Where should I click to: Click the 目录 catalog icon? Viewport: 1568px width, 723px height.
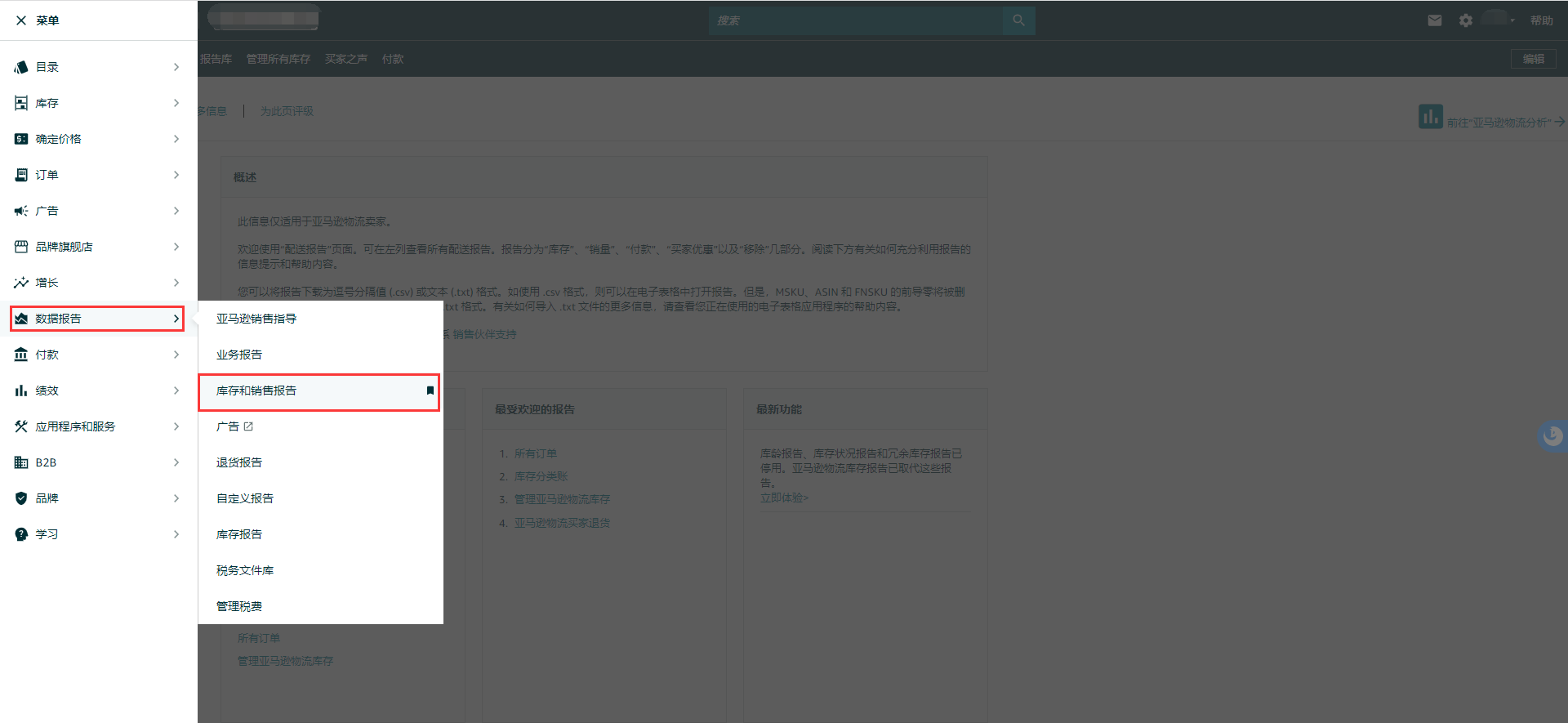point(21,67)
